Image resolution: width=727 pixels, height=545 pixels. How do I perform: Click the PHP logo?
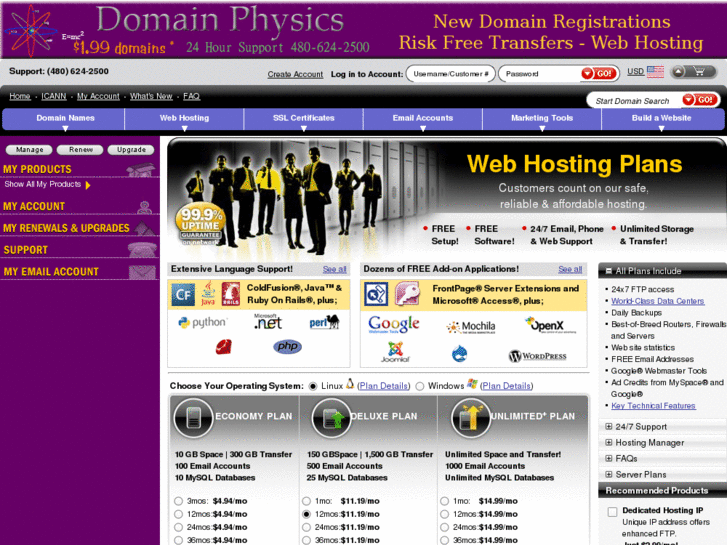pos(287,346)
